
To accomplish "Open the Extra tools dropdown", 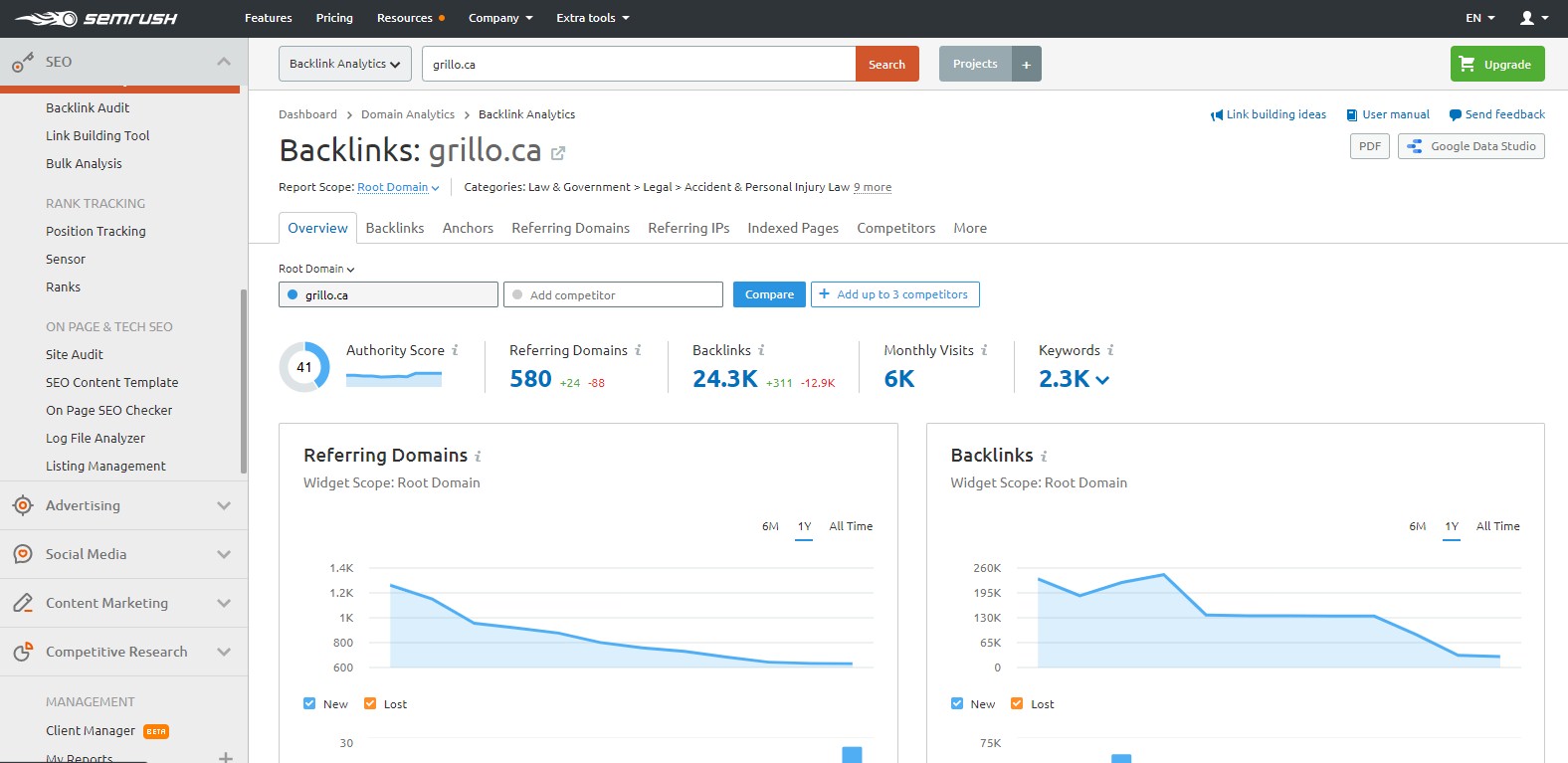I will click(x=593, y=18).
